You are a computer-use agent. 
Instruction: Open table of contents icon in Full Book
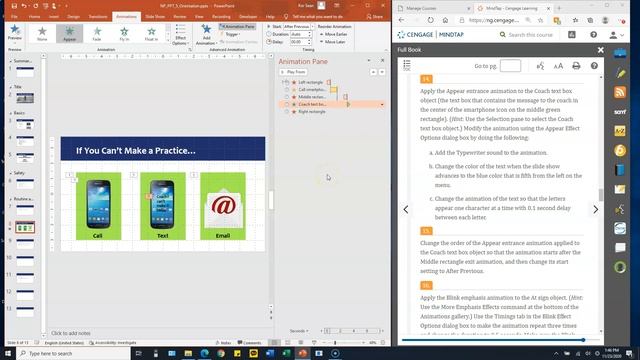click(x=407, y=65)
